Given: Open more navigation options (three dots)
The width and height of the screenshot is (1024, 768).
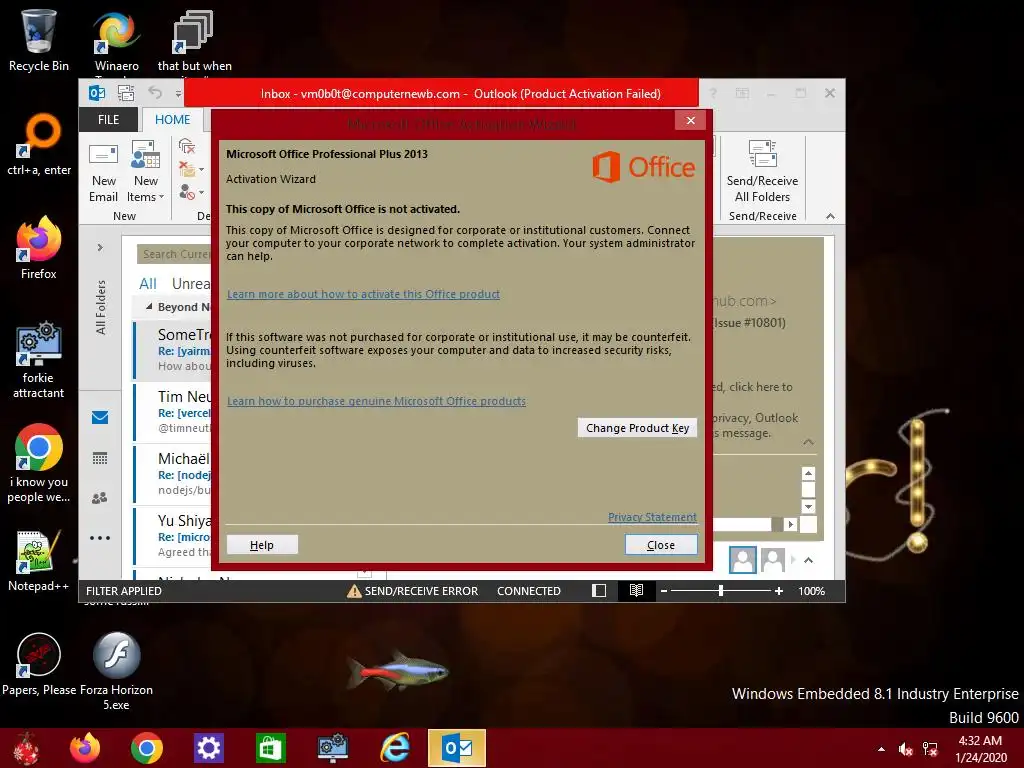Looking at the screenshot, I should click(x=100, y=538).
